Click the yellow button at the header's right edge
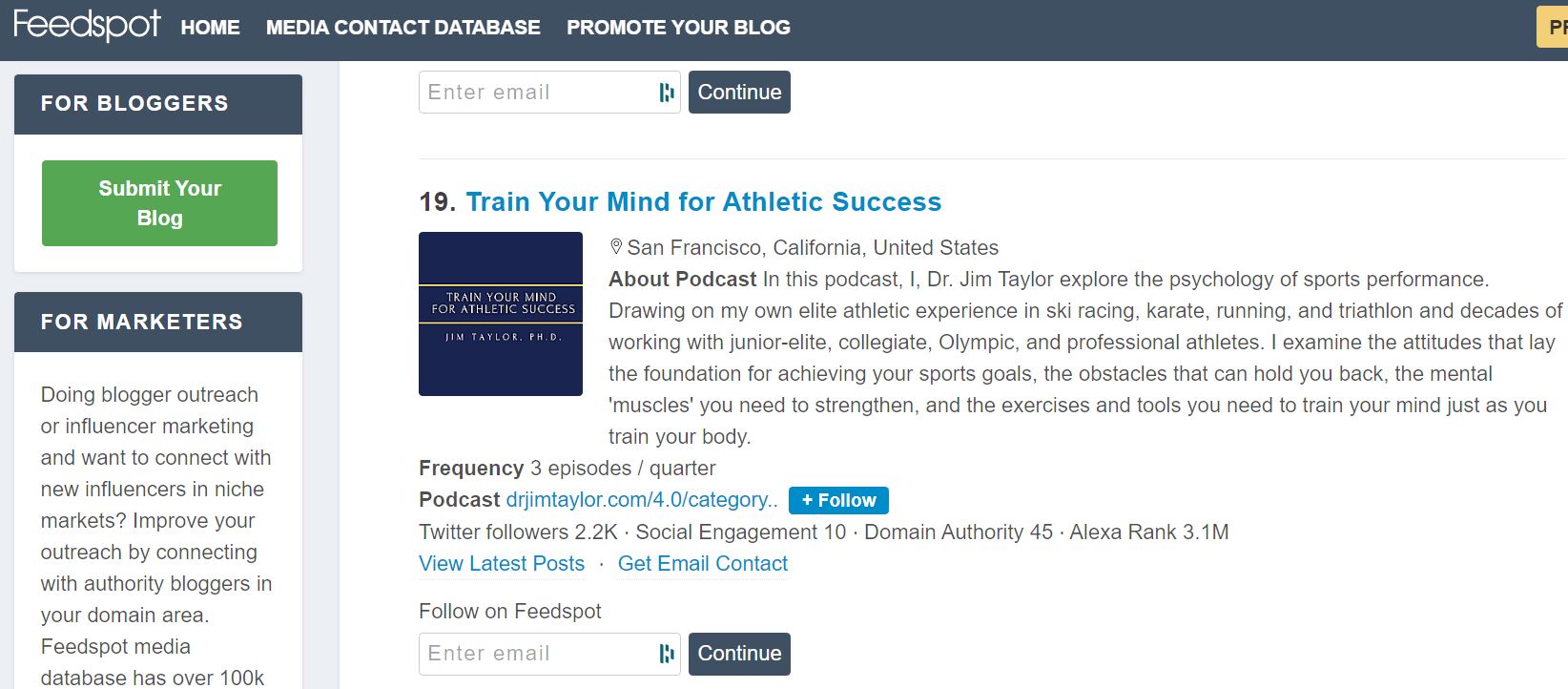This screenshot has width=1568, height=689. [x=1552, y=28]
